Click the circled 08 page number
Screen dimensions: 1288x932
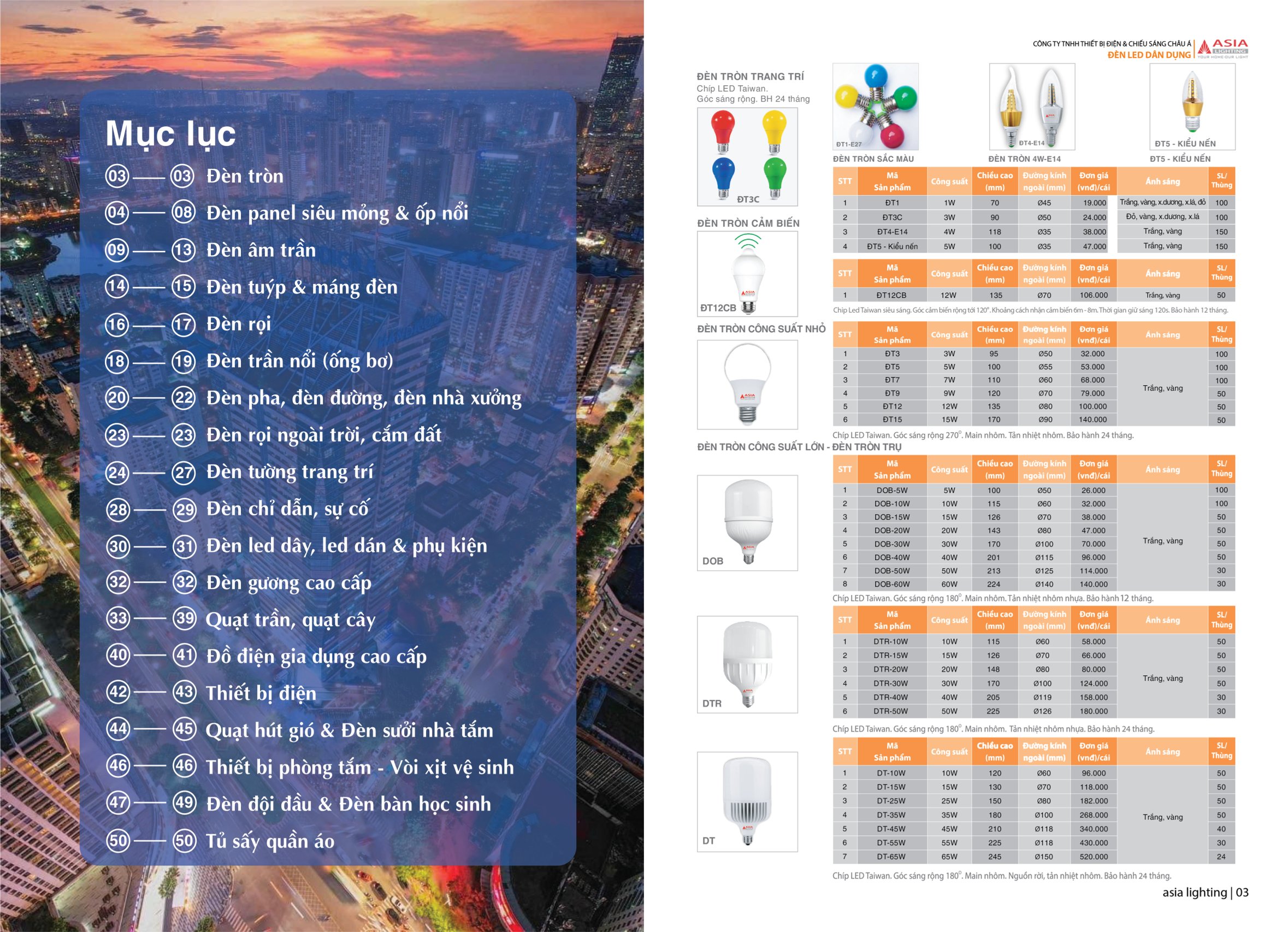184,213
